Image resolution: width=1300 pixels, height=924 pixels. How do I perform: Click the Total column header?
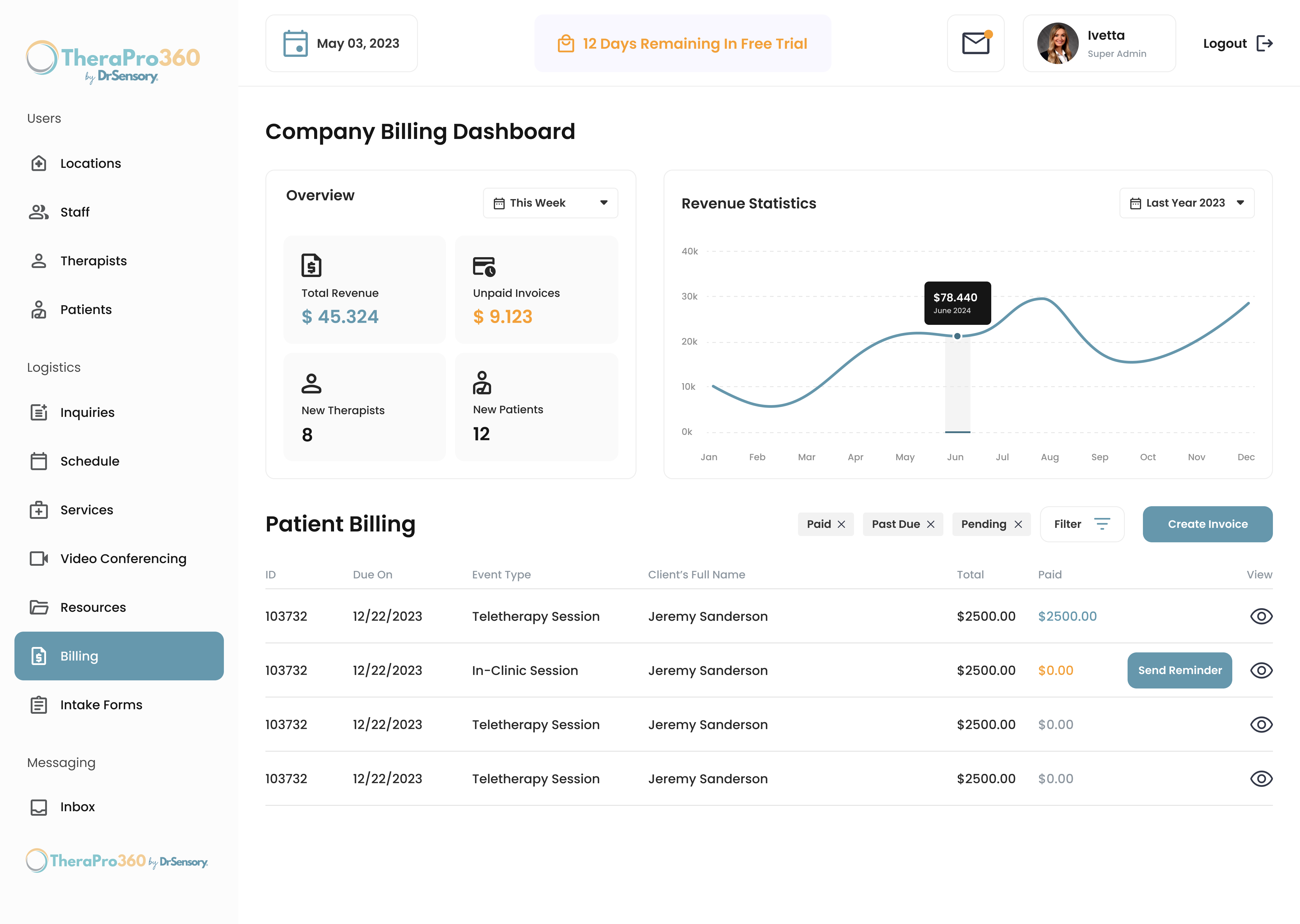(x=970, y=575)
